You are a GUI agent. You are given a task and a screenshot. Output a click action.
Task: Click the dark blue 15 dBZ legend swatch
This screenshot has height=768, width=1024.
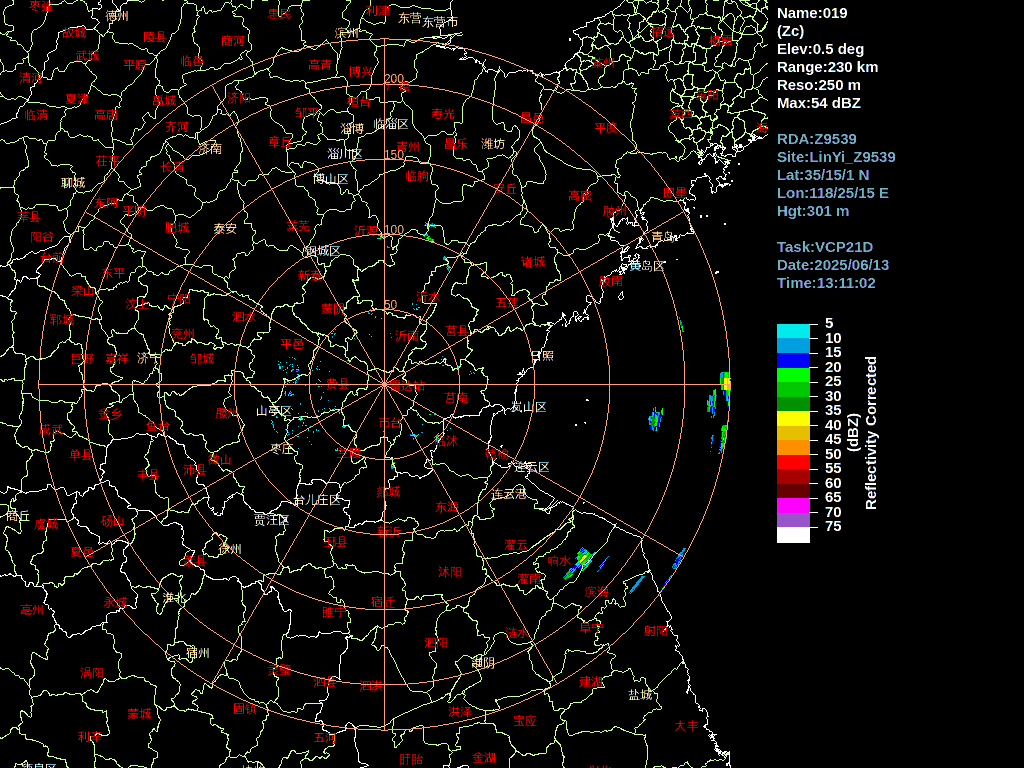tap(793, 360)
